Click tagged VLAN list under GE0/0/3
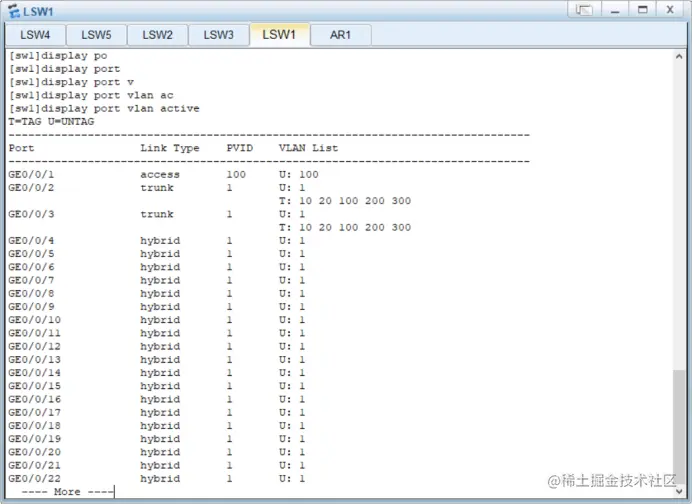 pyautogui.click(x=345, y=228)
